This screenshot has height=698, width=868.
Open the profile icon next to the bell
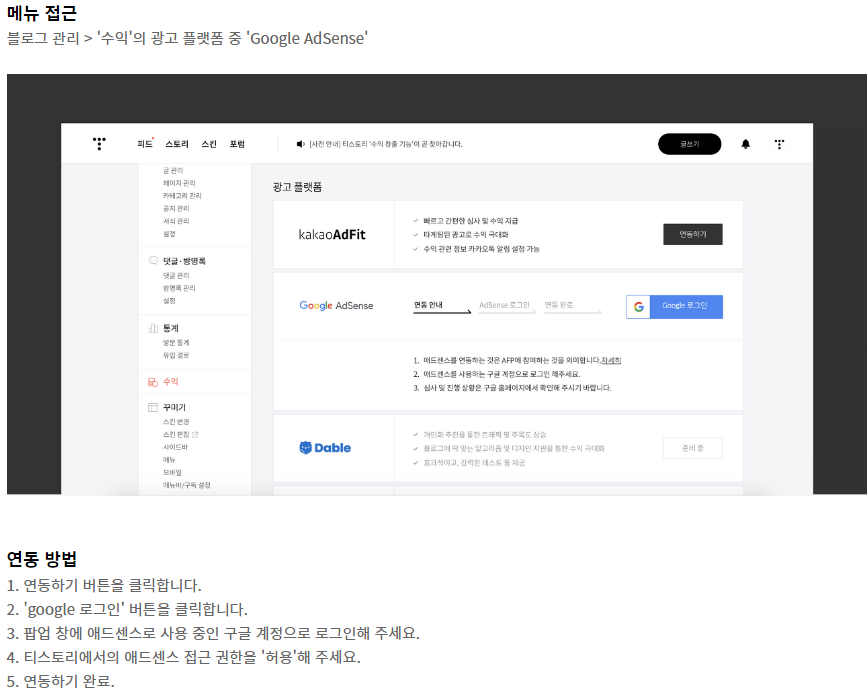click(x=779, y=144)
